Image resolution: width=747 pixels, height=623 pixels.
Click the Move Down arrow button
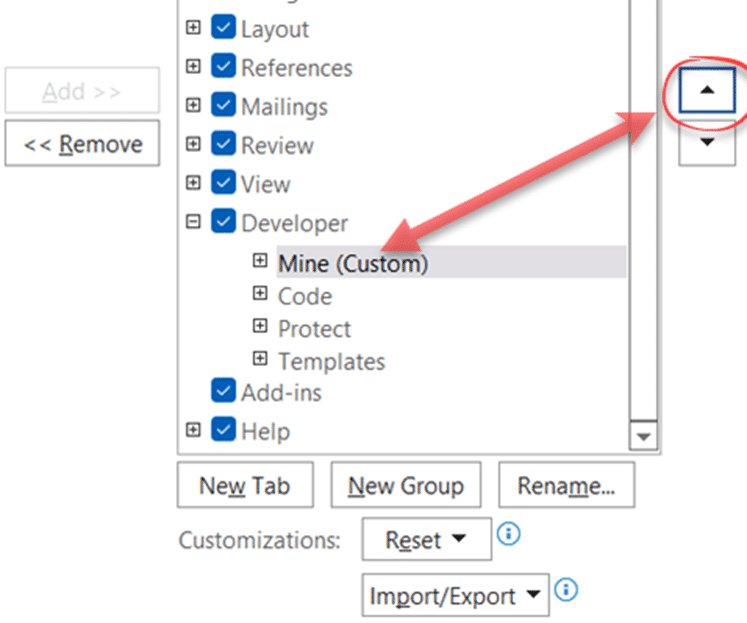(x=707, y=142)
